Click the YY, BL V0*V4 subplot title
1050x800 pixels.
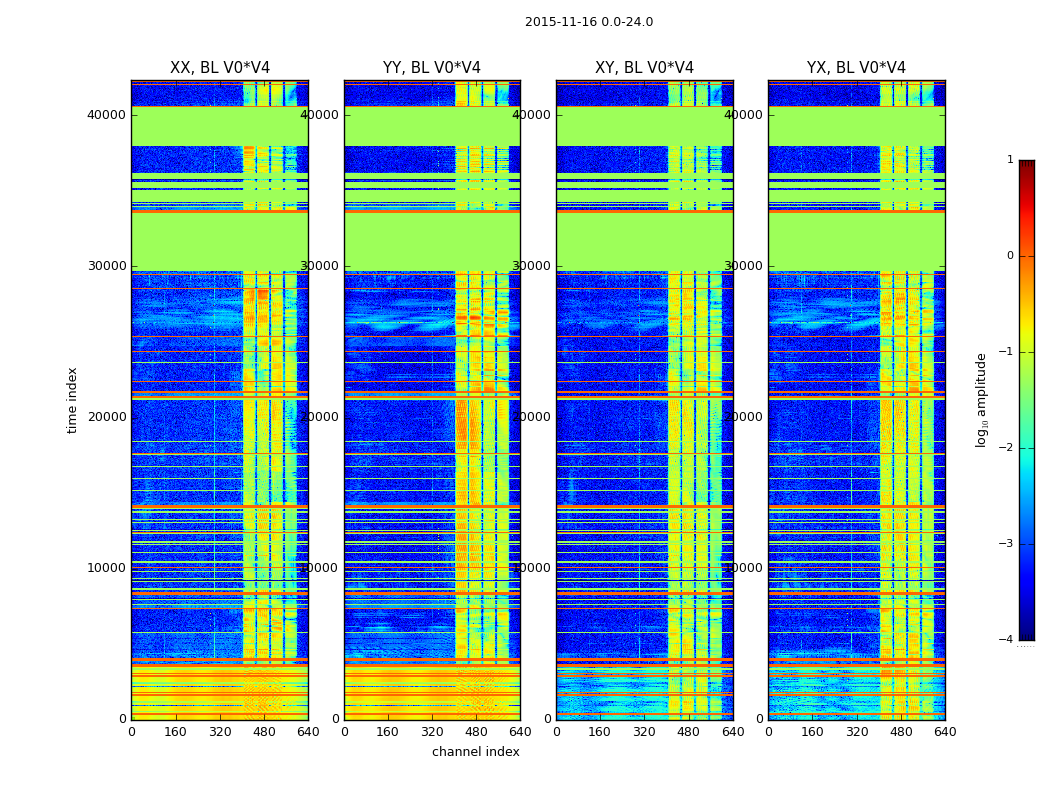432,68
